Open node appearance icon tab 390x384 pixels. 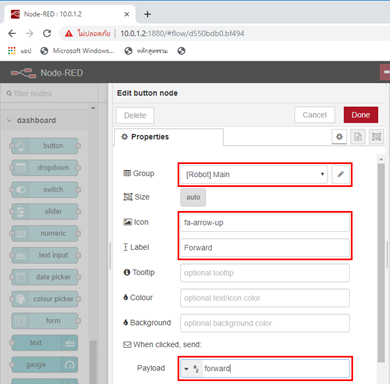coord(377,137)
